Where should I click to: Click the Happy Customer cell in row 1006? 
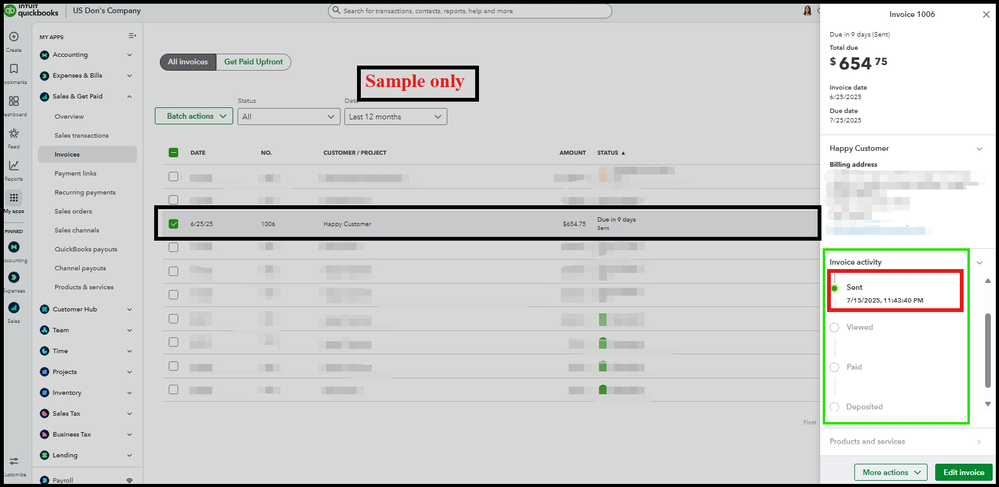coord(347,224)
